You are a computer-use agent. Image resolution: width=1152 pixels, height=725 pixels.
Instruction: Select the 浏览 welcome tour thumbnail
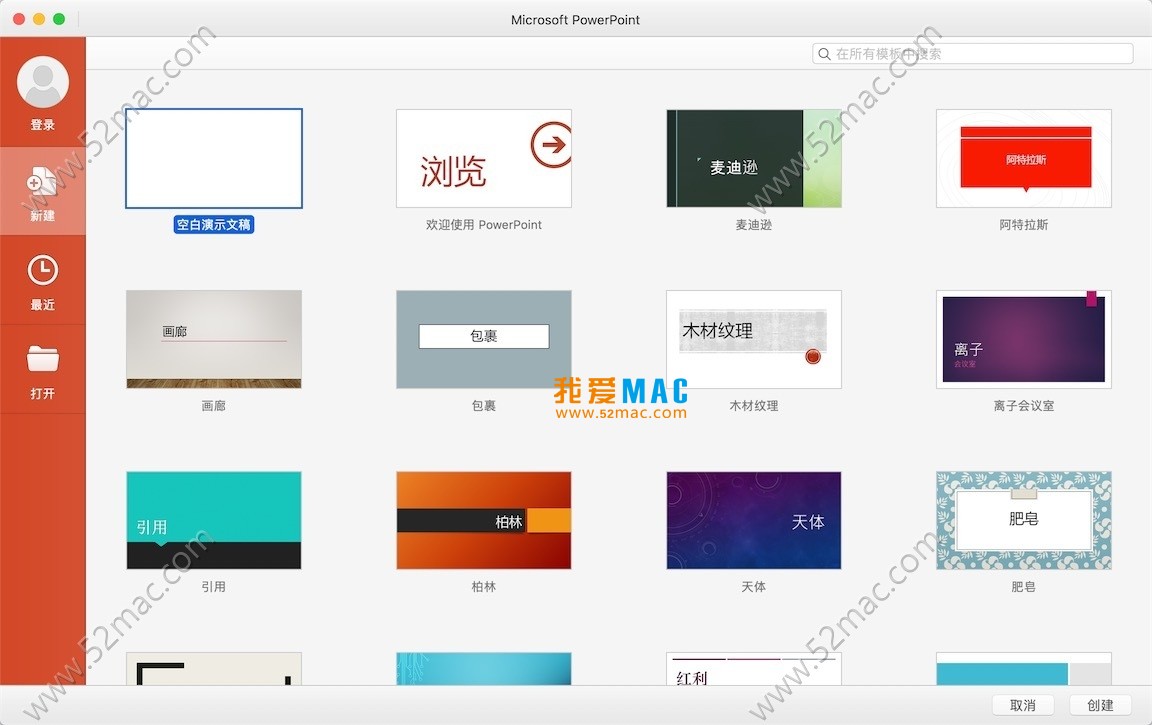483,159
